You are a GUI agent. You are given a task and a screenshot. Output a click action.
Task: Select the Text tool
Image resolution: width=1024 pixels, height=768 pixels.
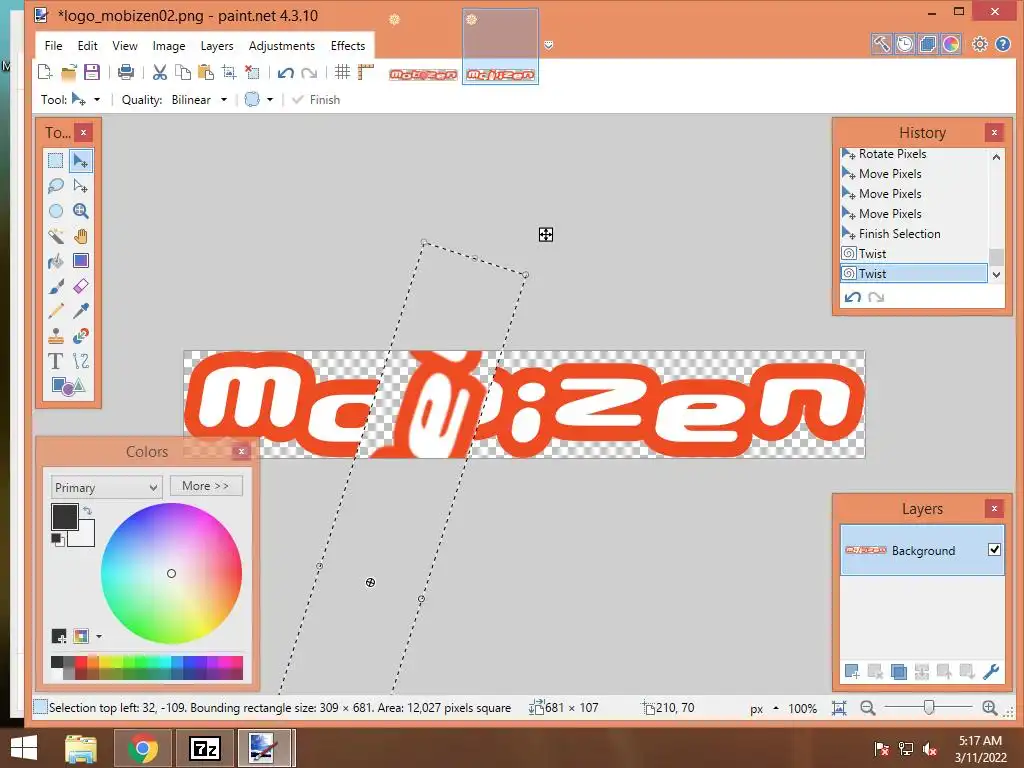[x=56, y=361]
